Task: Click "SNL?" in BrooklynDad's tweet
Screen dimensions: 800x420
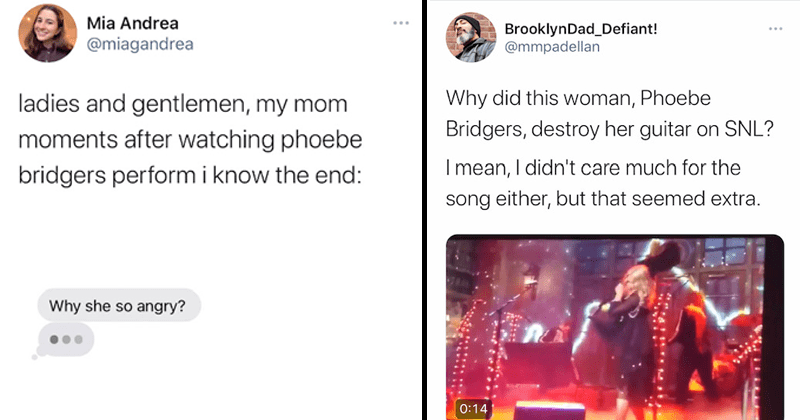Action: (736, 131)
